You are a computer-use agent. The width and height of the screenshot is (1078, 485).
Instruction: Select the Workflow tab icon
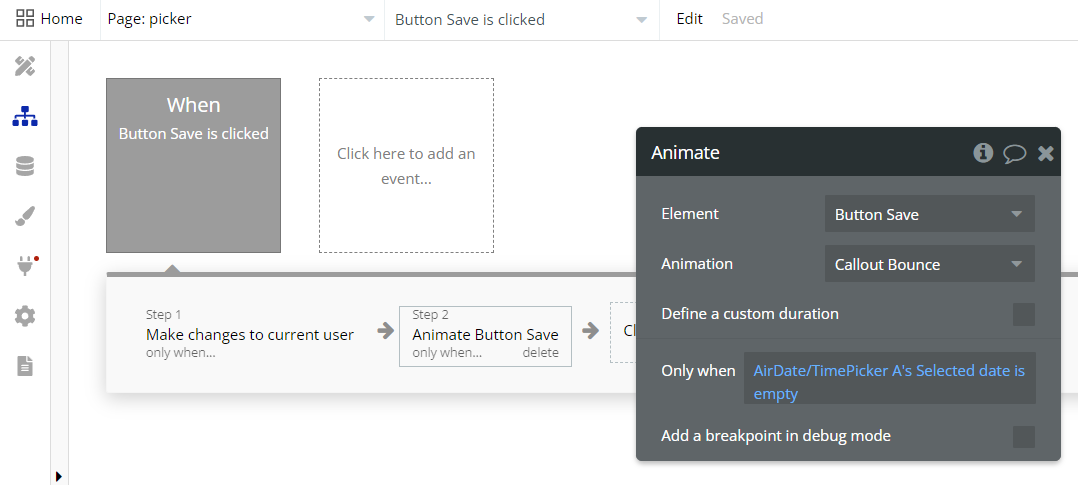click(x=25, y=117)
